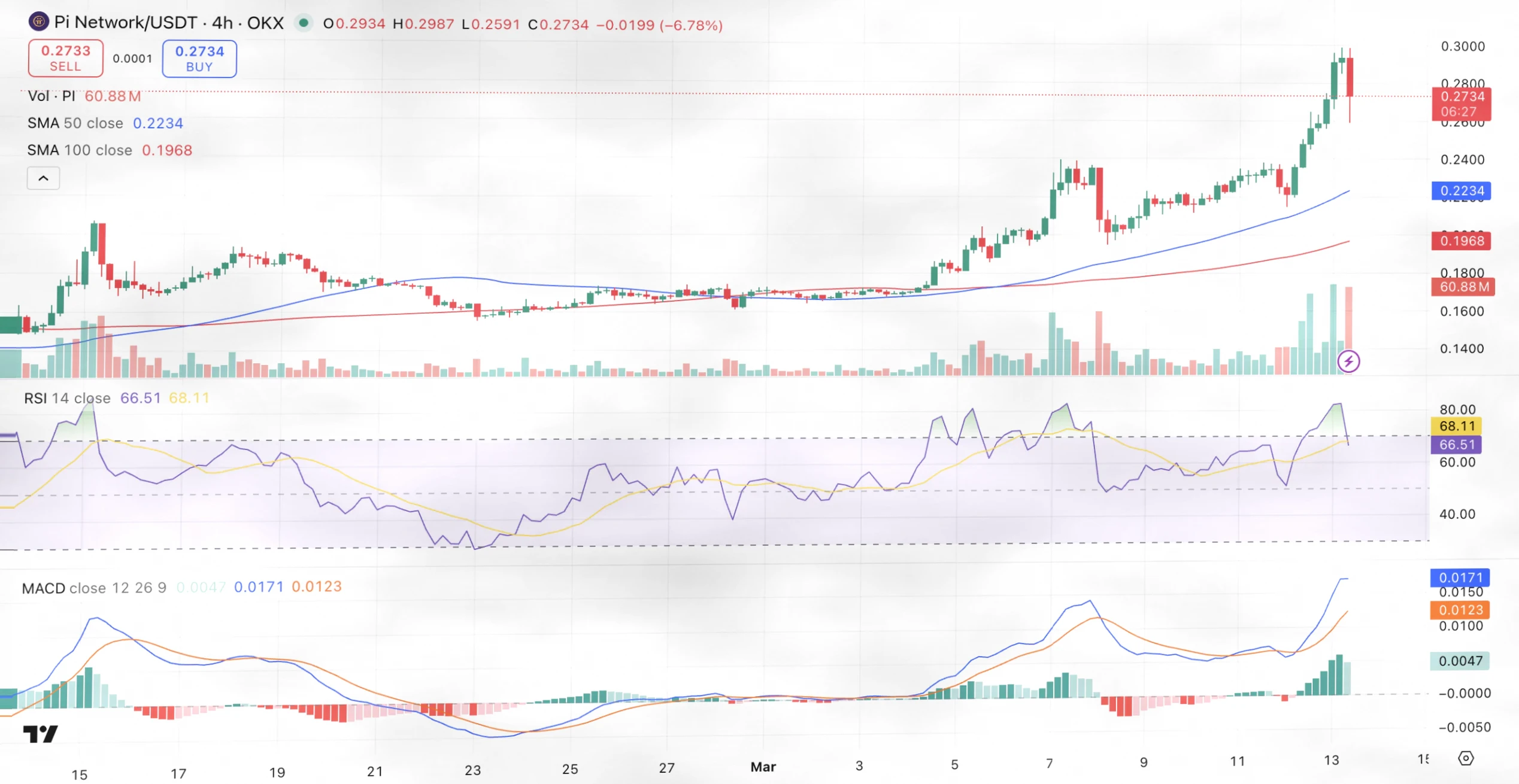
Task: Select the close value C0.2734 in header
Action: tap(559, 25)
